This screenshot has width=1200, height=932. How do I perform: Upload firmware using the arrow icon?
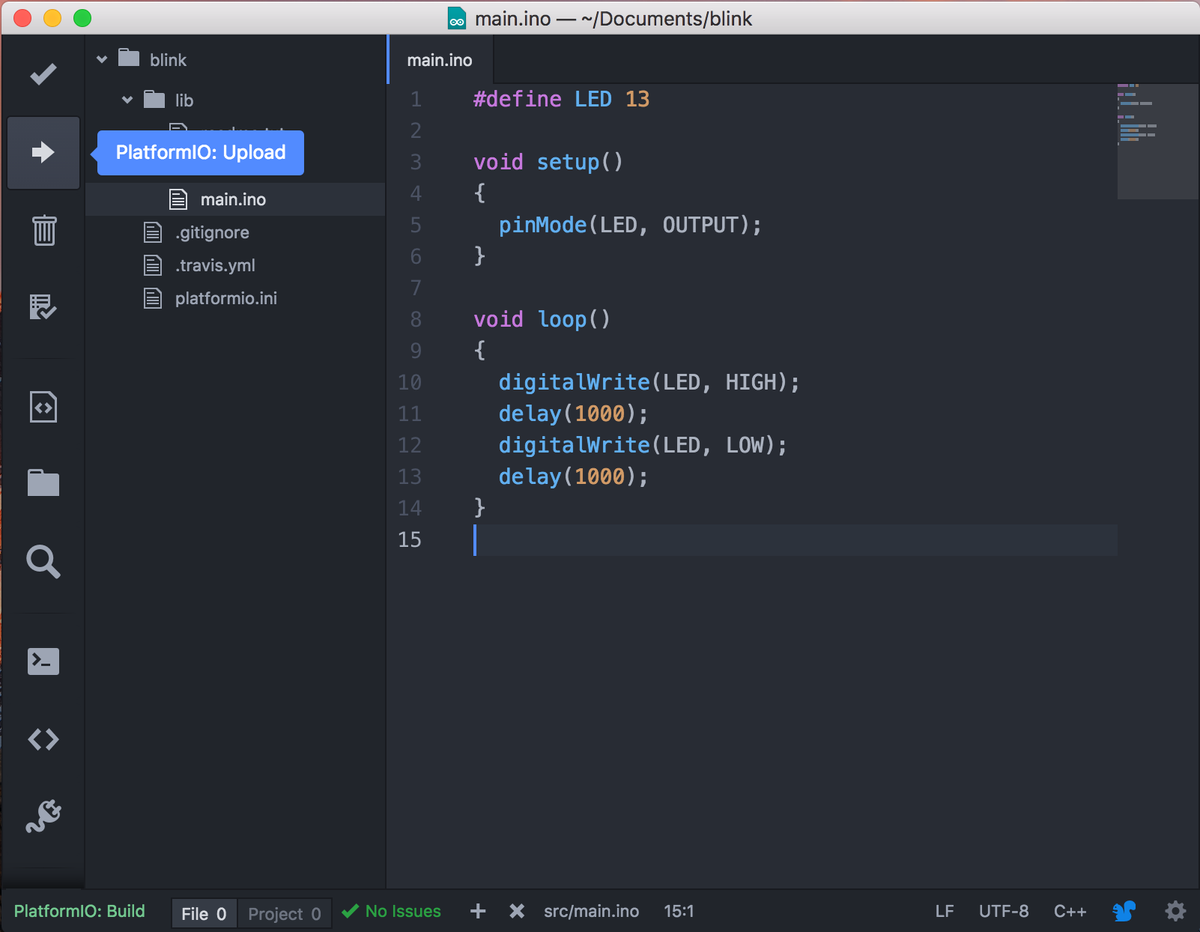click(x=43, y=152)
